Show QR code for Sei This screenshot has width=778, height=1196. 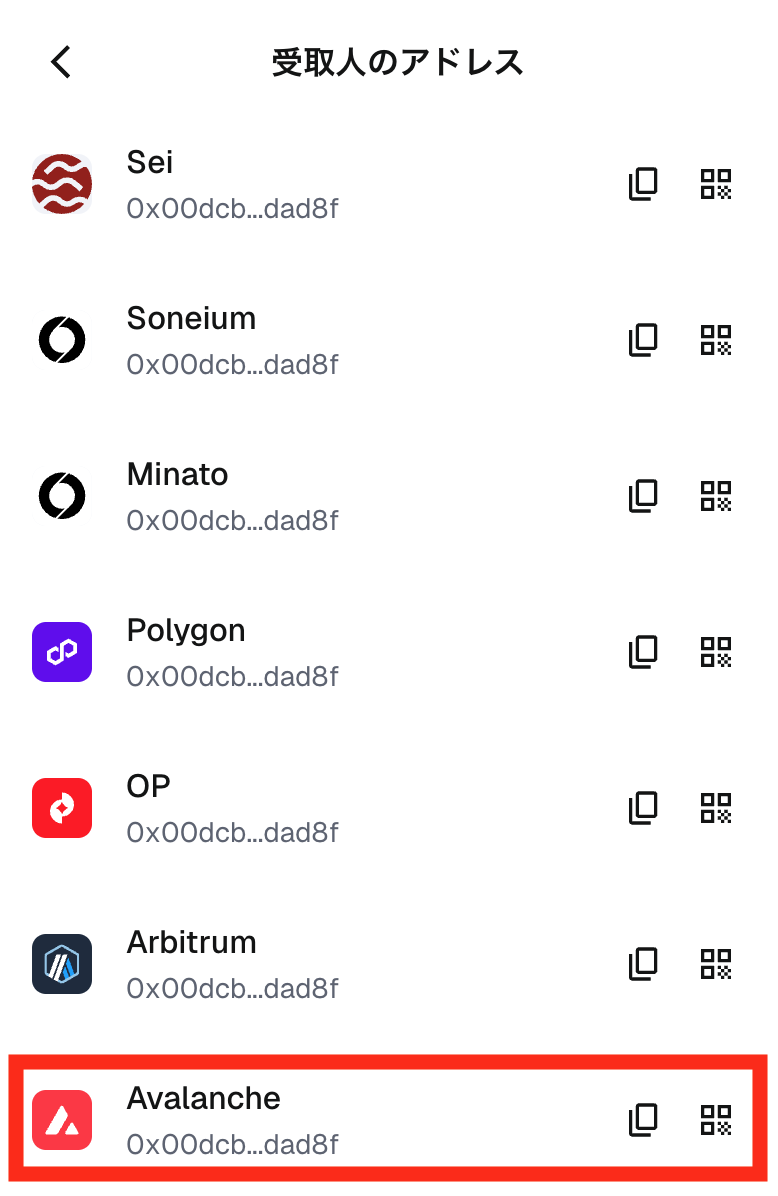(716, 184)
